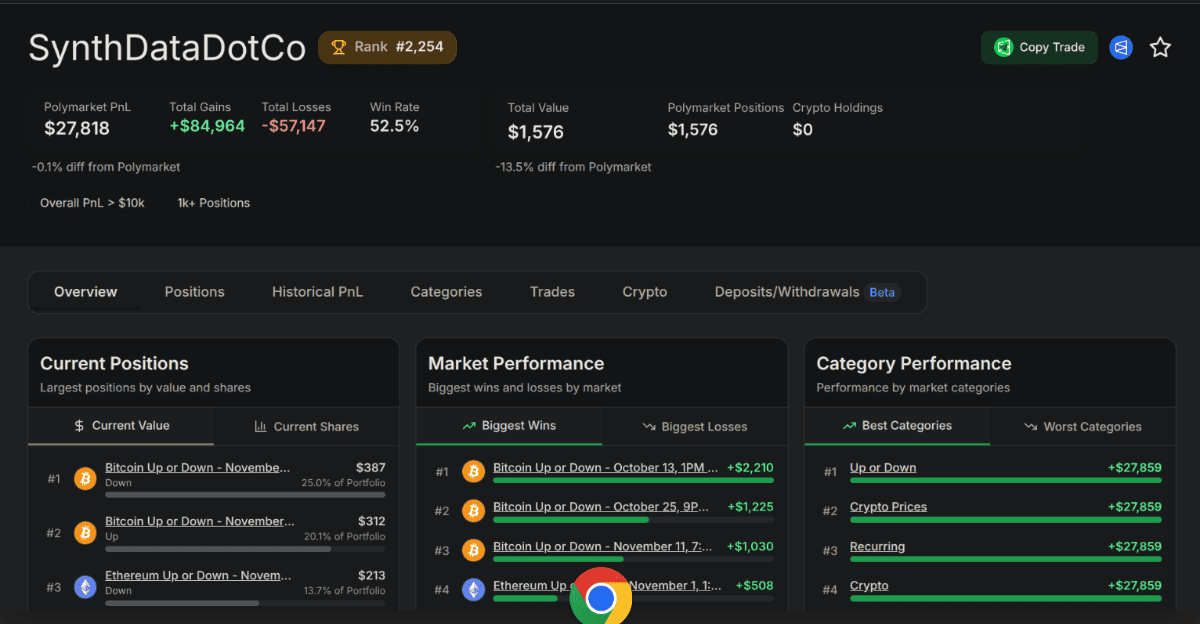The image size is (1200, 624).
Task: Open Chrome from the dock icon
Action: click(x=600, y=597)
